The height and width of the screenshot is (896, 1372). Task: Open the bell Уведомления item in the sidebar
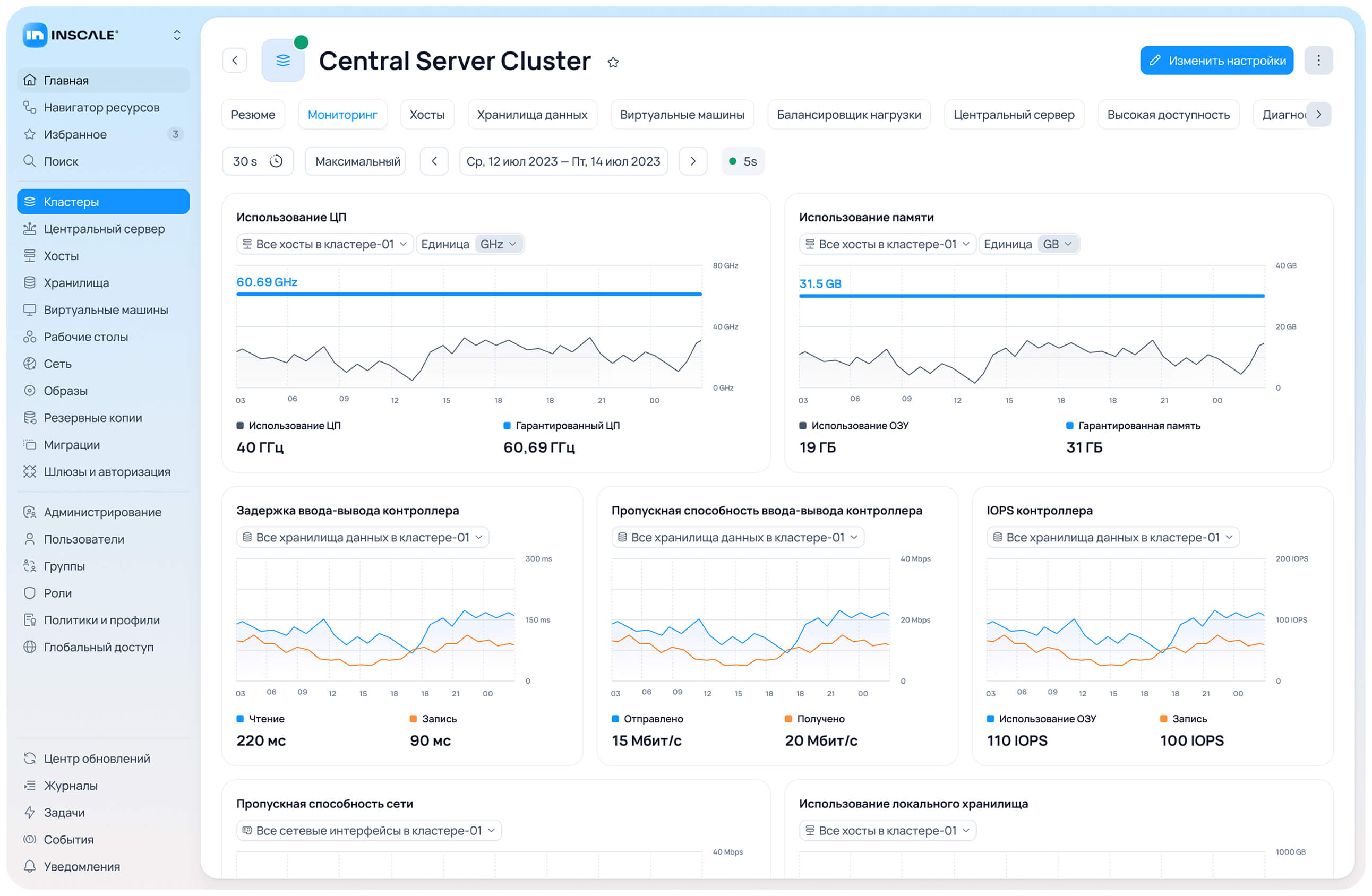[x=81, y=866]
